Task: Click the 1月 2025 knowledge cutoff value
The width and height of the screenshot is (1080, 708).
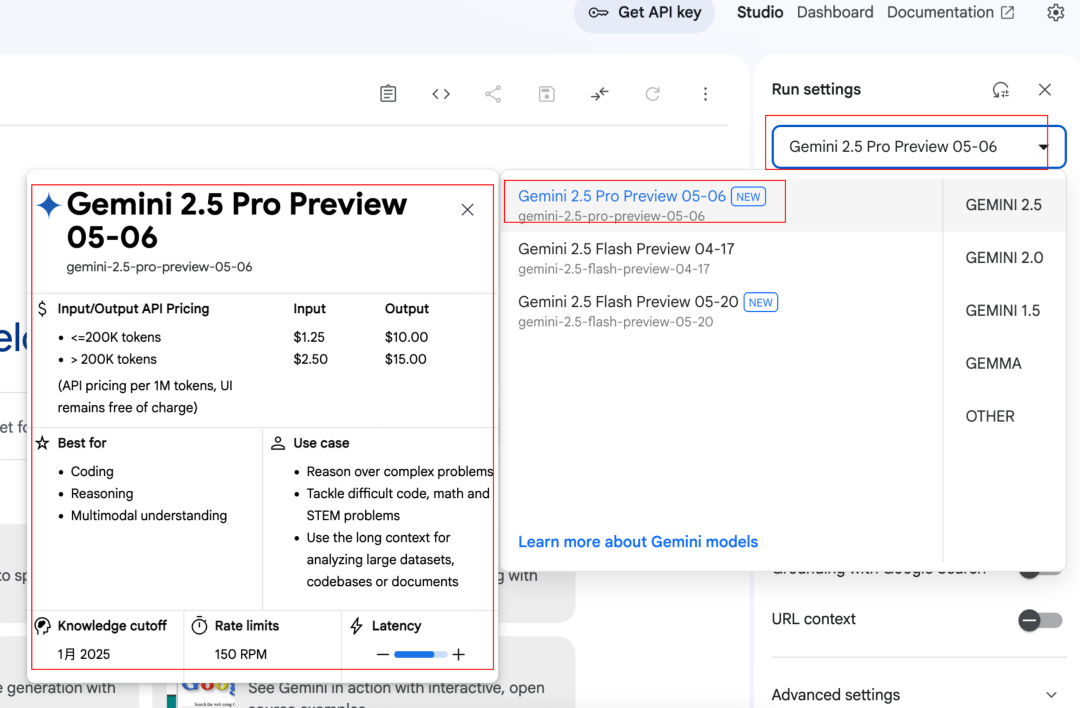Action: point(84,654)
